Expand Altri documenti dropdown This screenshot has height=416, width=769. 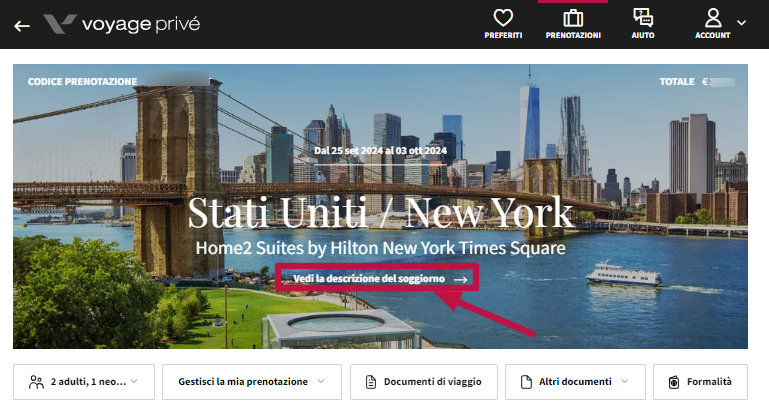click(575, 382)
